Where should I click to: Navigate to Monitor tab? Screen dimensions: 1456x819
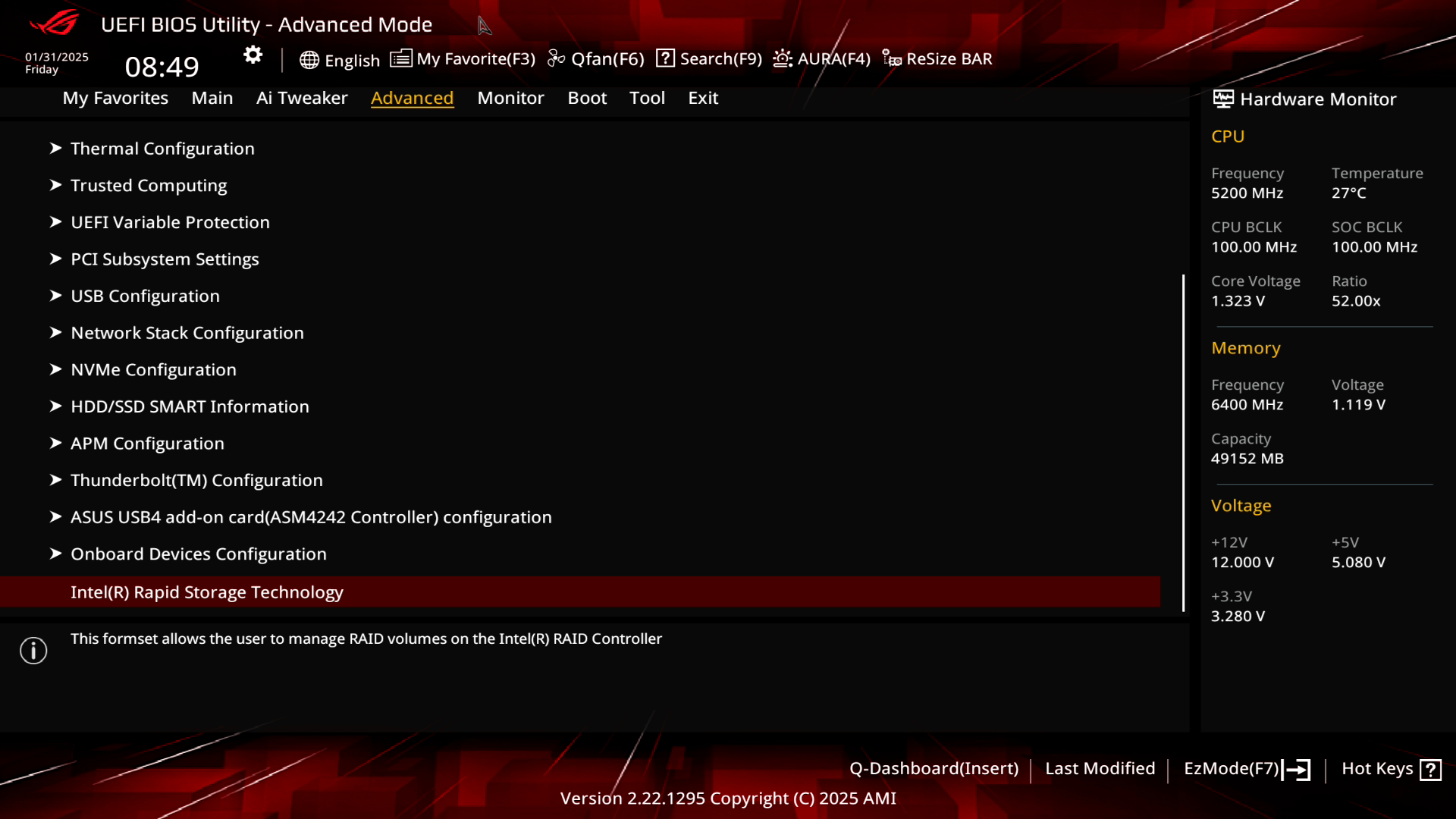coord(511,97)
